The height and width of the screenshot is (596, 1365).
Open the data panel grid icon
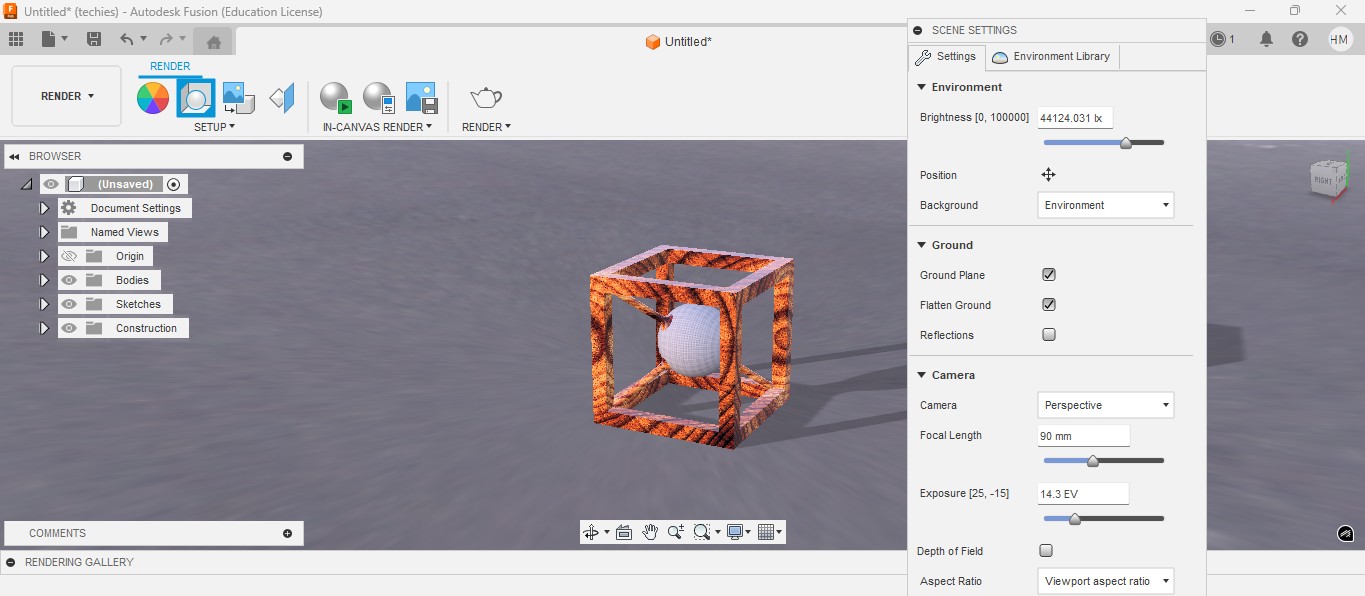tap(16, 39)
